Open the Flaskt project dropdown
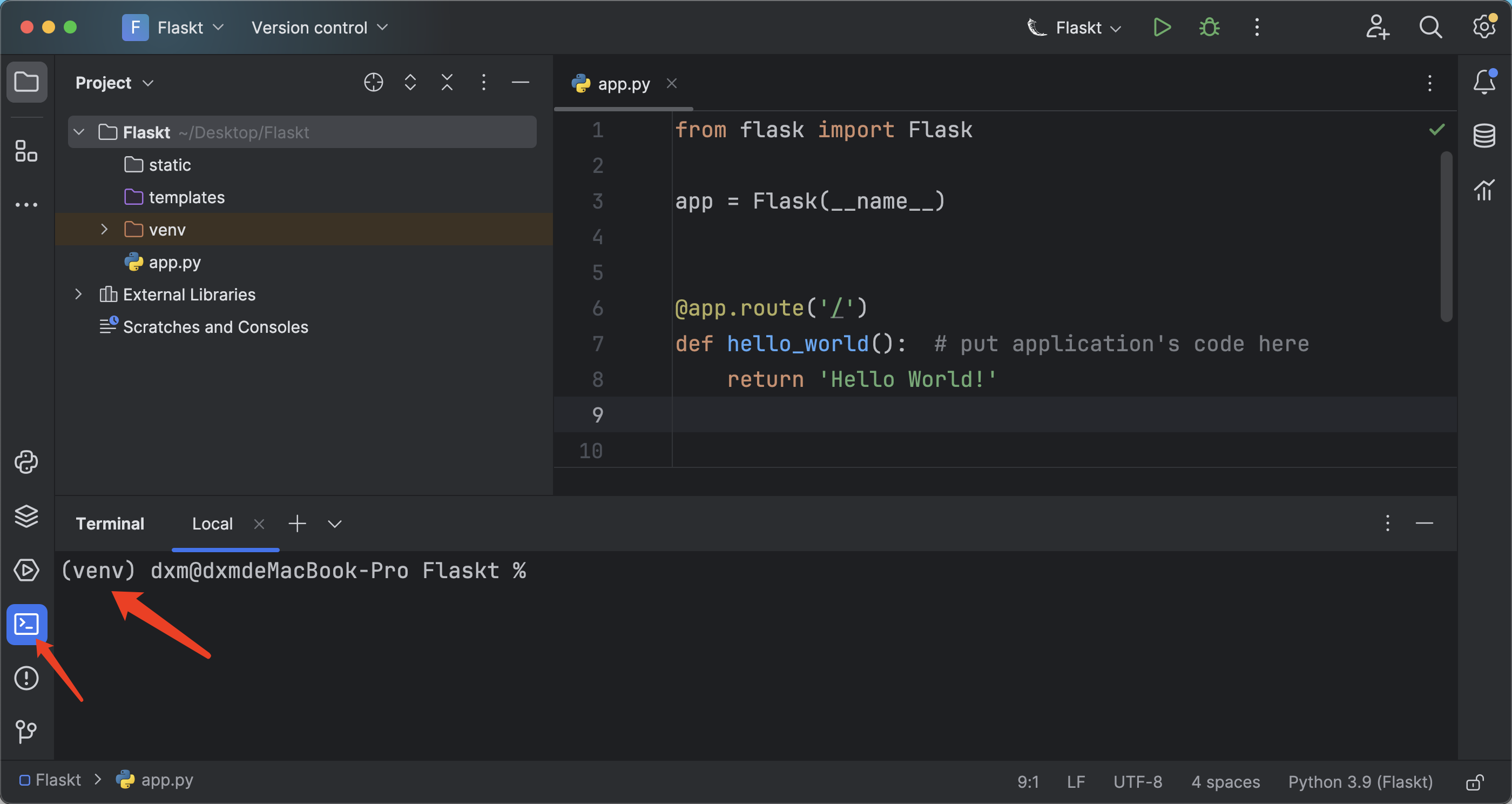Viewport: 1512px width, 804px height. coord(174,28)
